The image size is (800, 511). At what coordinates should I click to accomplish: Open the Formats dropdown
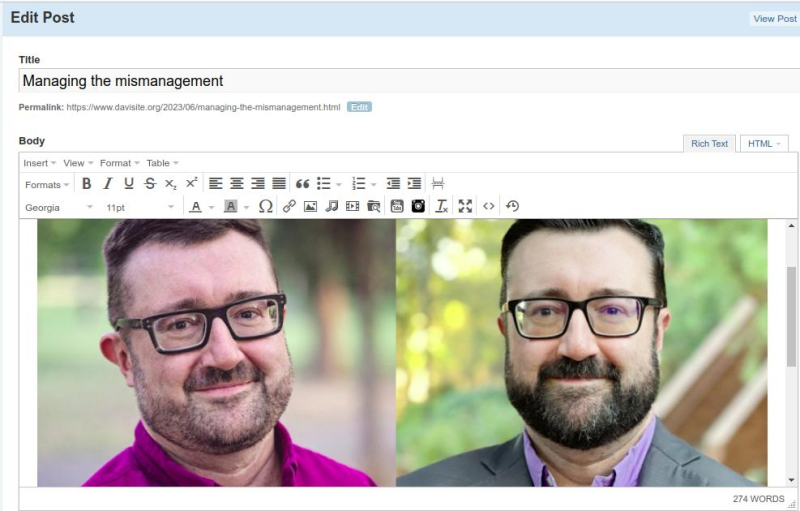[x=47, y=185]
